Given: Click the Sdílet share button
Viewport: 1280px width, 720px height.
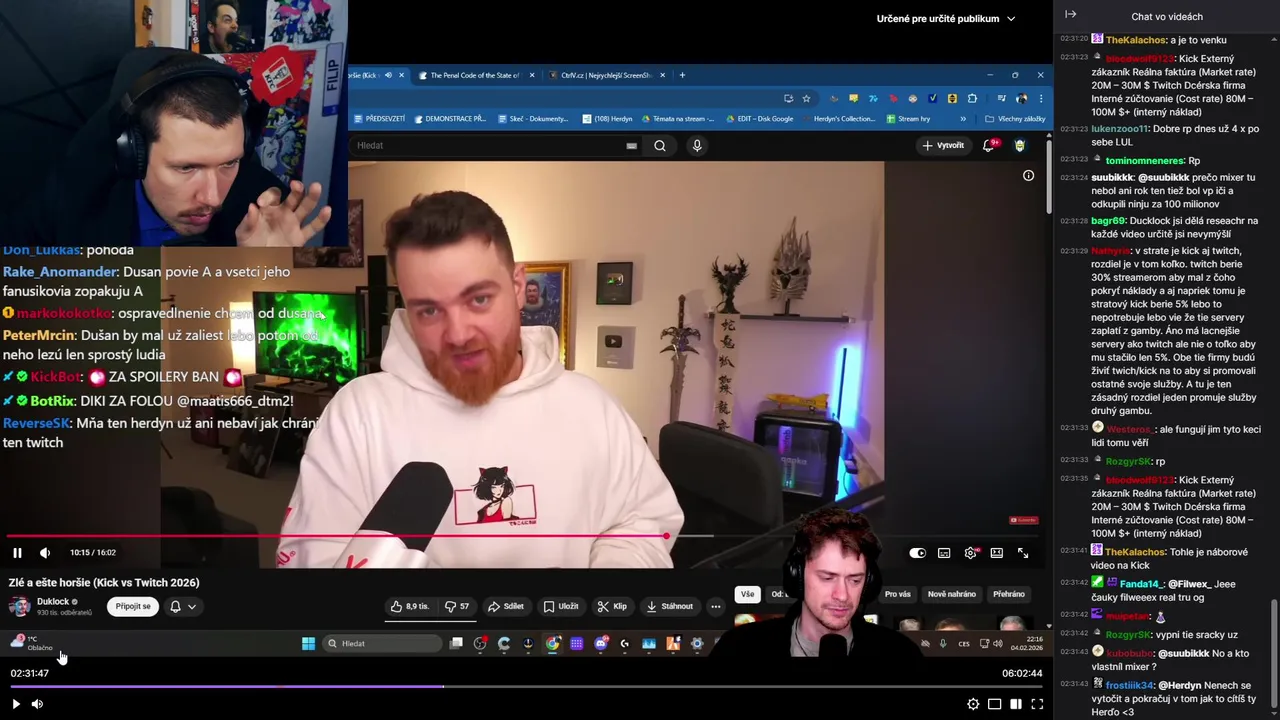Looking at the screenshot, I should 506,606.
